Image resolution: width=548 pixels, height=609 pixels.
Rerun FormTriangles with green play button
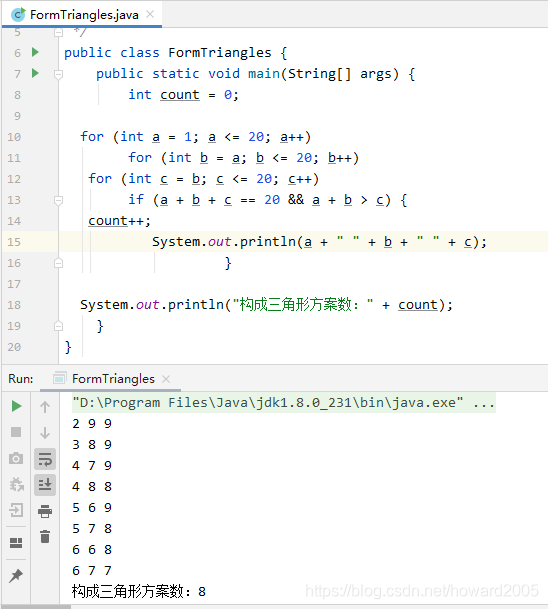coord(16,406)
